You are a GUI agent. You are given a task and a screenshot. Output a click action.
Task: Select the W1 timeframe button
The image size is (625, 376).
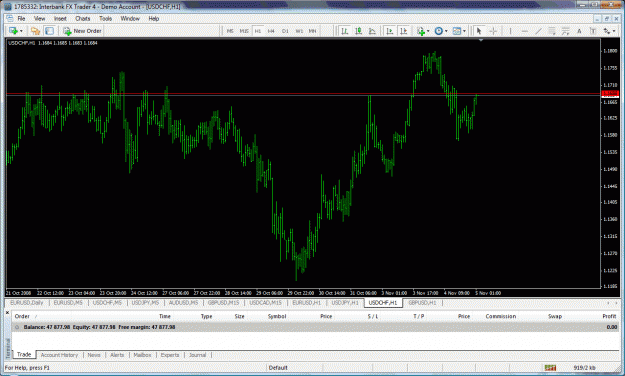299,31
